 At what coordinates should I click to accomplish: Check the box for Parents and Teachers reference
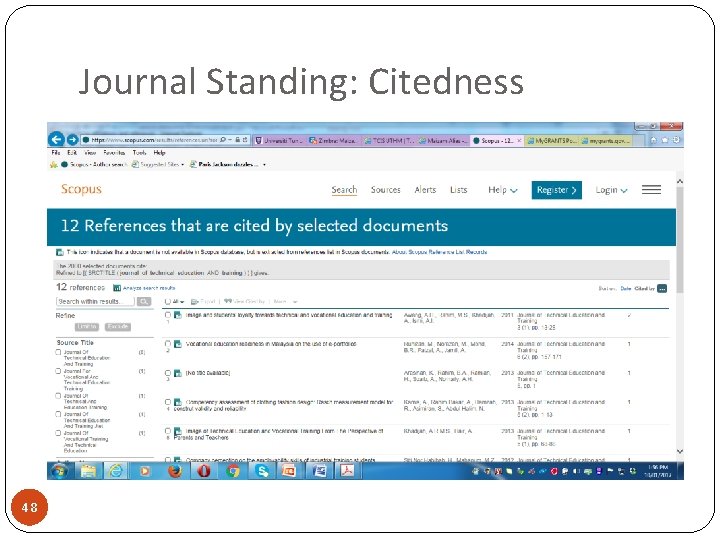point(168,431)
